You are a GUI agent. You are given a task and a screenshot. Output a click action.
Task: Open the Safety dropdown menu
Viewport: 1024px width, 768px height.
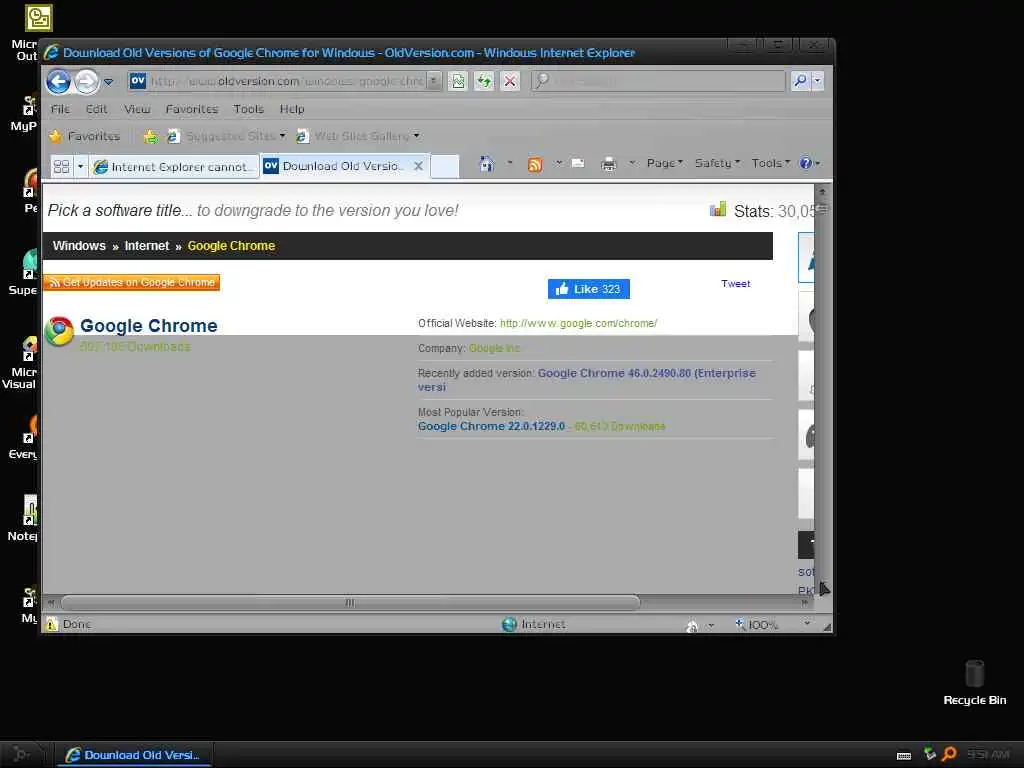tap(716, 163)
